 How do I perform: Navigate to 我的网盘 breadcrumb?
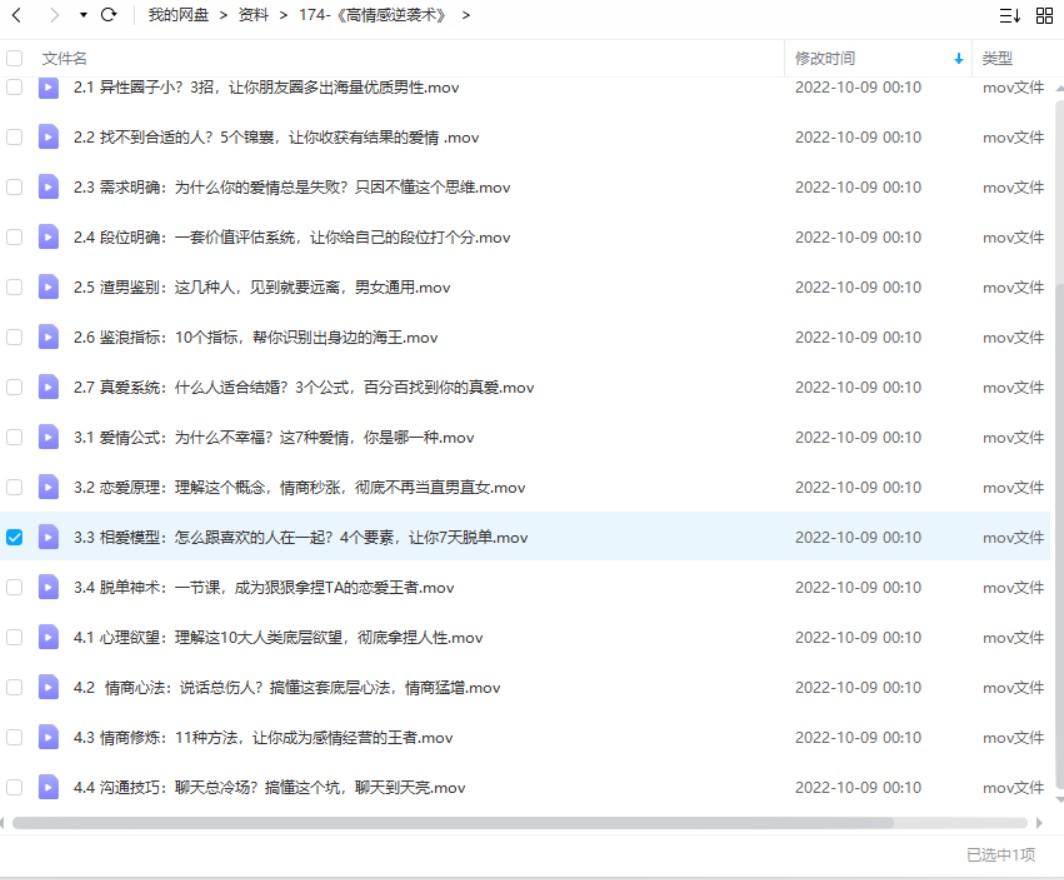[x=178, y=15]
